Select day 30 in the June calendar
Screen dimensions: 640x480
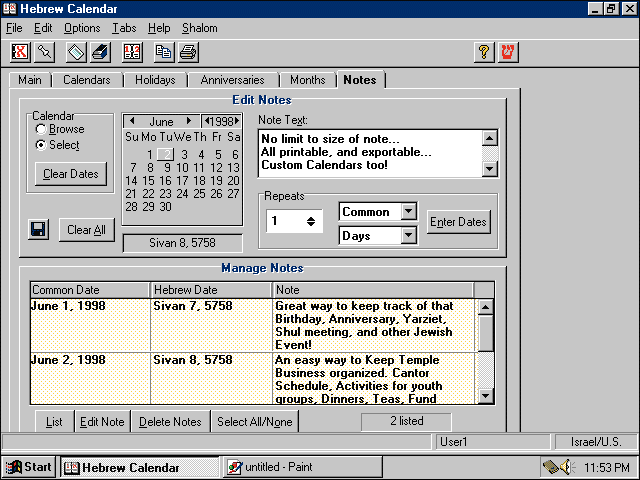point(165,207)
